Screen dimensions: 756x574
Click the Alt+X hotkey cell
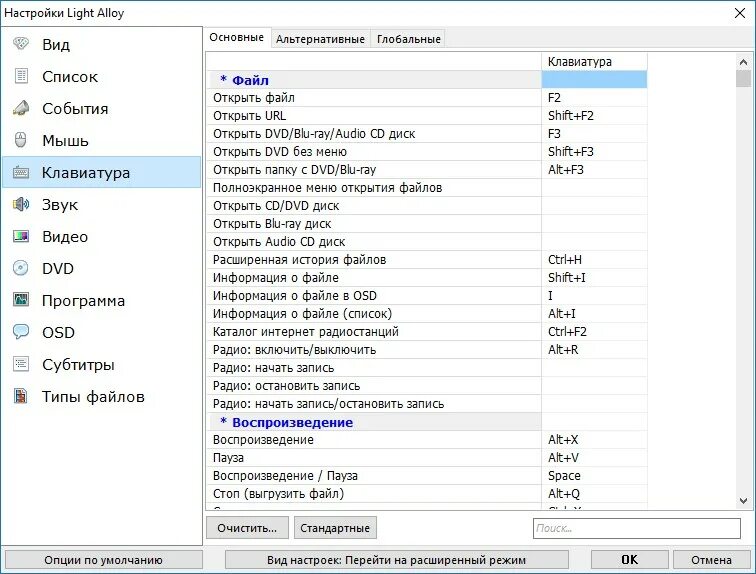(x=594, y=440)
